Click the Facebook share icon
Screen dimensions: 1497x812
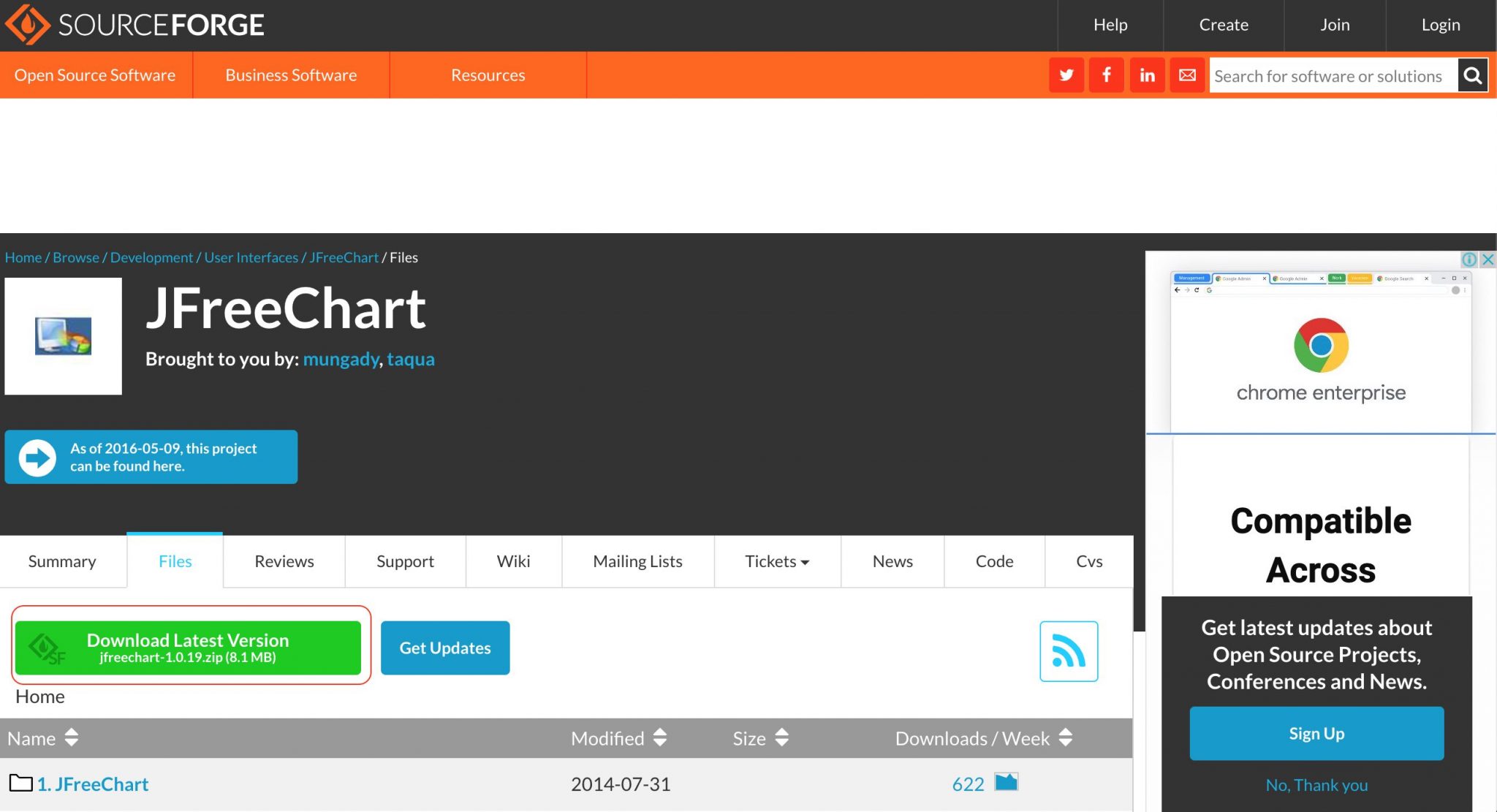(x=1107, y=75)
